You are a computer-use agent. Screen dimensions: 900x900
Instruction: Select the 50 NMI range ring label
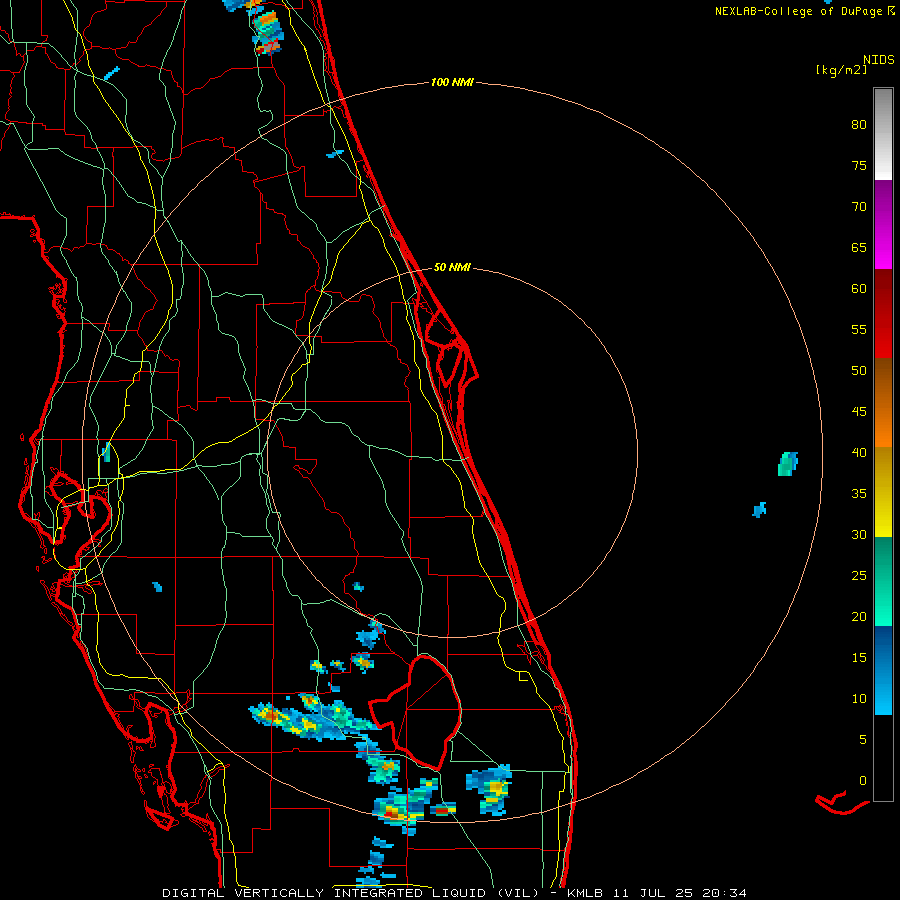[x=452, y=267]
